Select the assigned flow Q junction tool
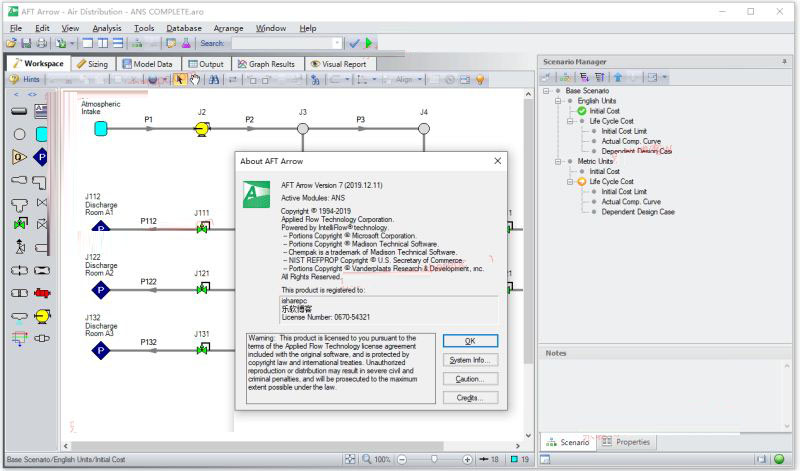Screen dimensions: 800x471 pos(19,157)
